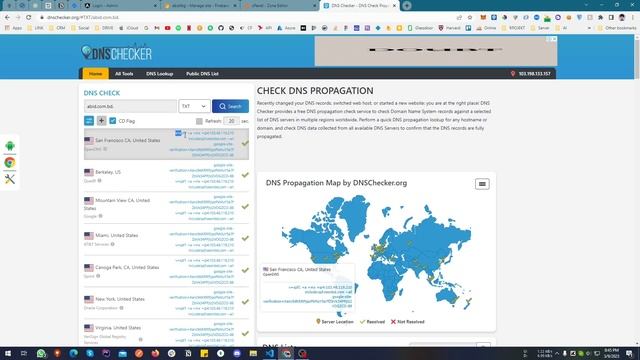The height and width of the screenshot is (360, 640).
Task: Open the browser extensions puzzle icon
Action: click(600, 18)
